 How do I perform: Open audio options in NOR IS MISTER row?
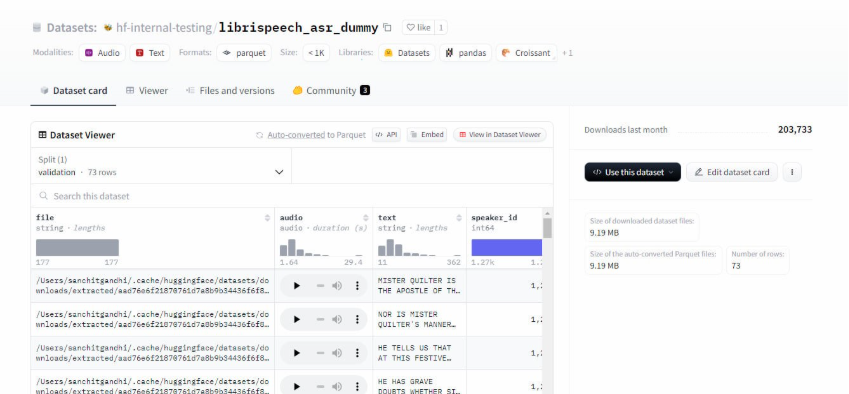[x=357, y=319]
